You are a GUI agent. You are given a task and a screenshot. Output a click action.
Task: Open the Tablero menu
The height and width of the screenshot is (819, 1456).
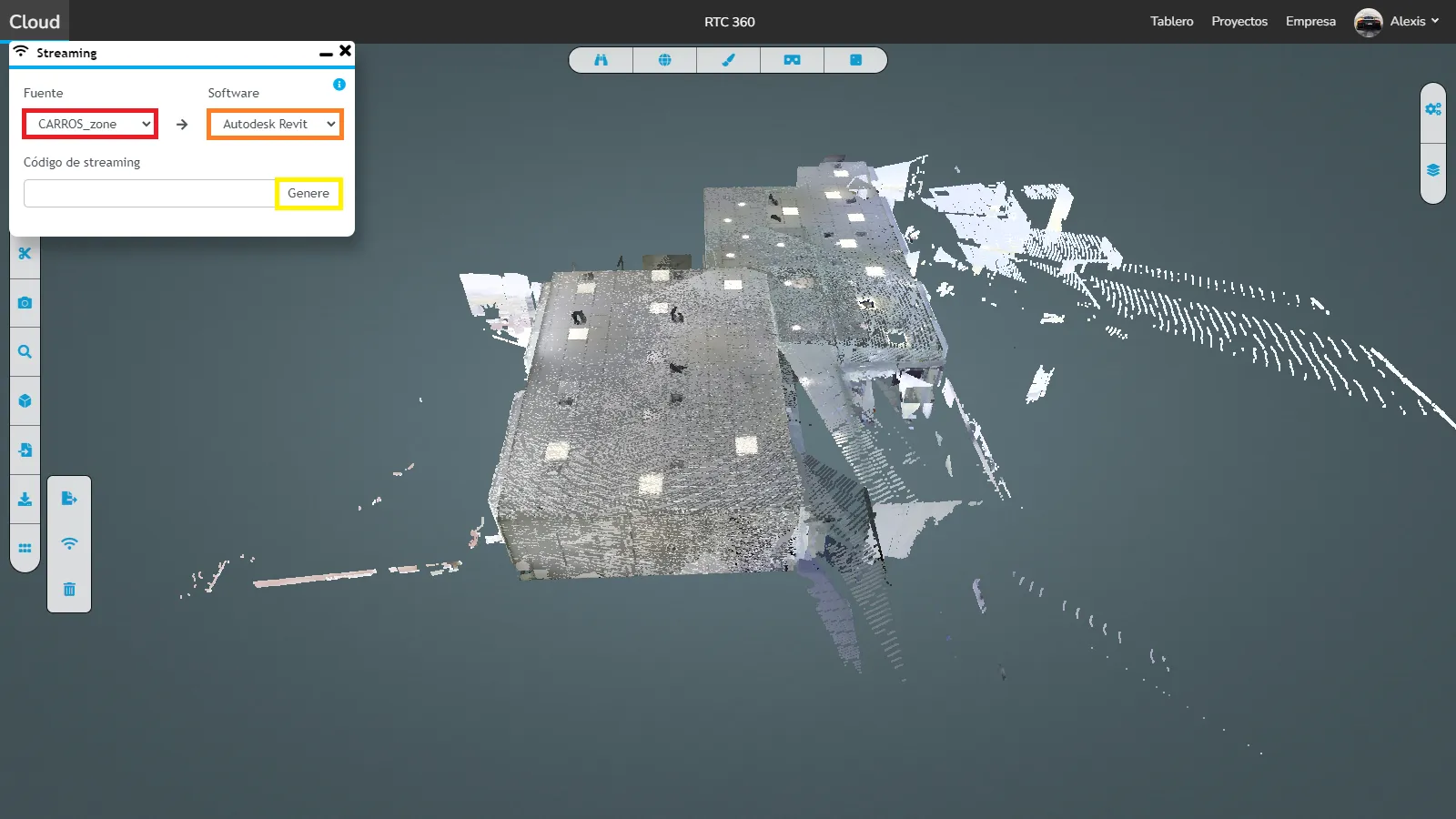click(x=1171, y=22)
